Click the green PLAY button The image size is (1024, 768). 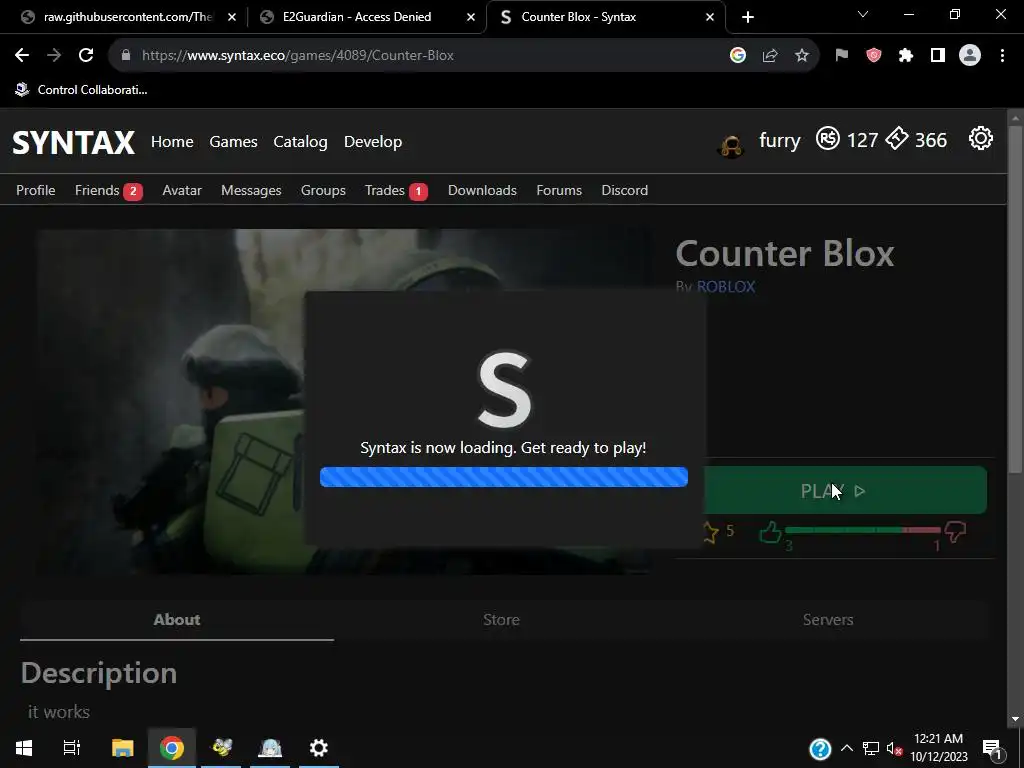(846, 490)
